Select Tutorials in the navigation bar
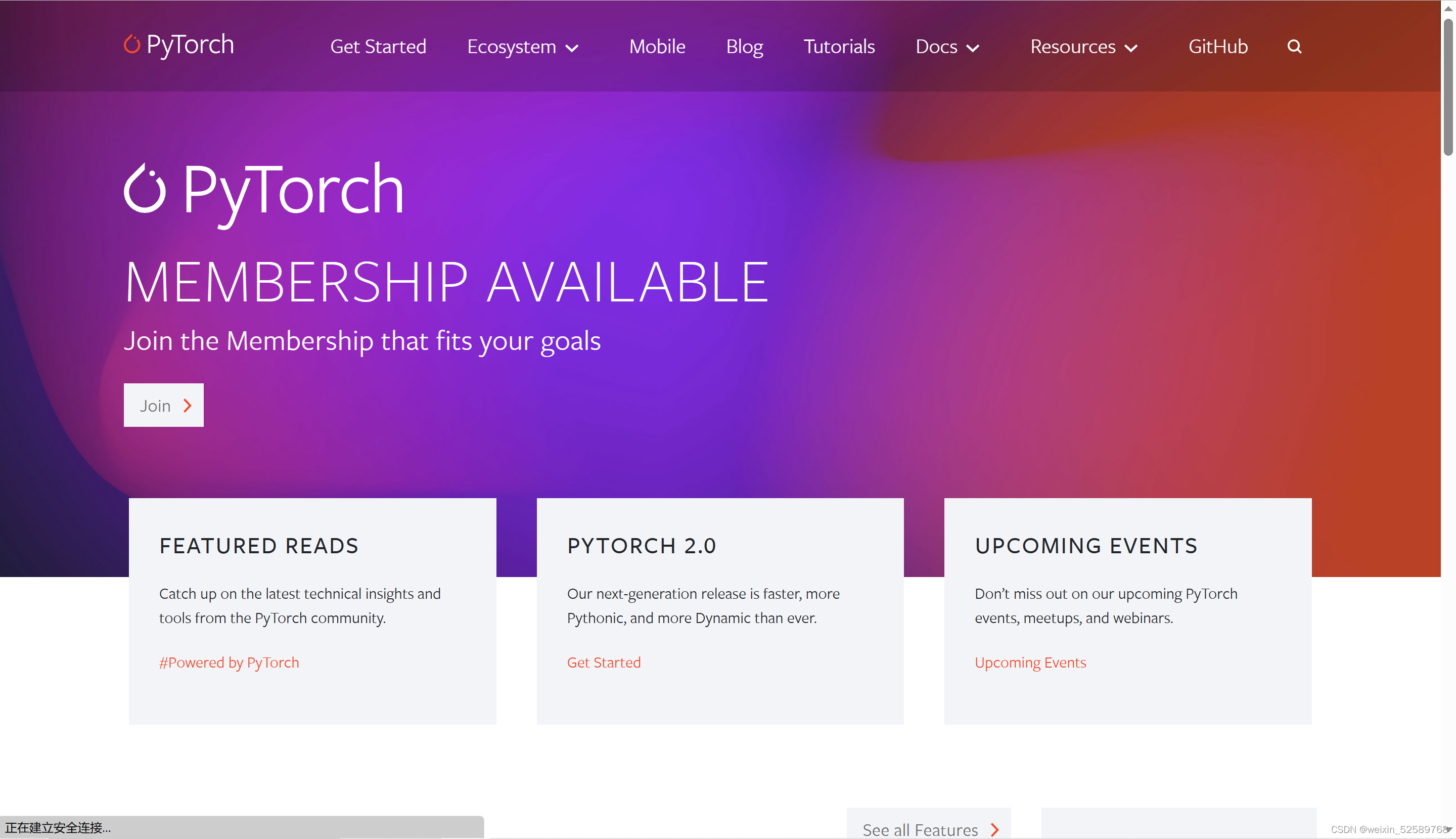1456x839 pixels. pyautogui.click(x=839, y=47)
